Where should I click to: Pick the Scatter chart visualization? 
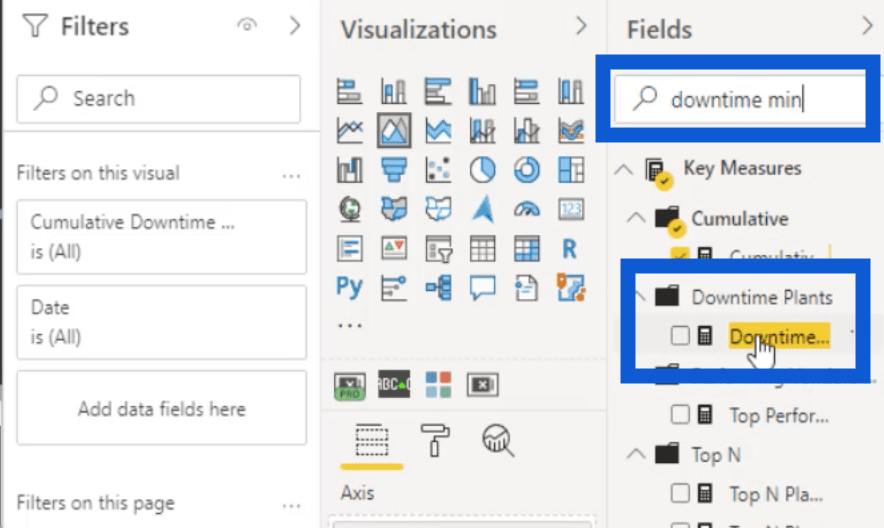pyautogui.click(x=438, y=170)
